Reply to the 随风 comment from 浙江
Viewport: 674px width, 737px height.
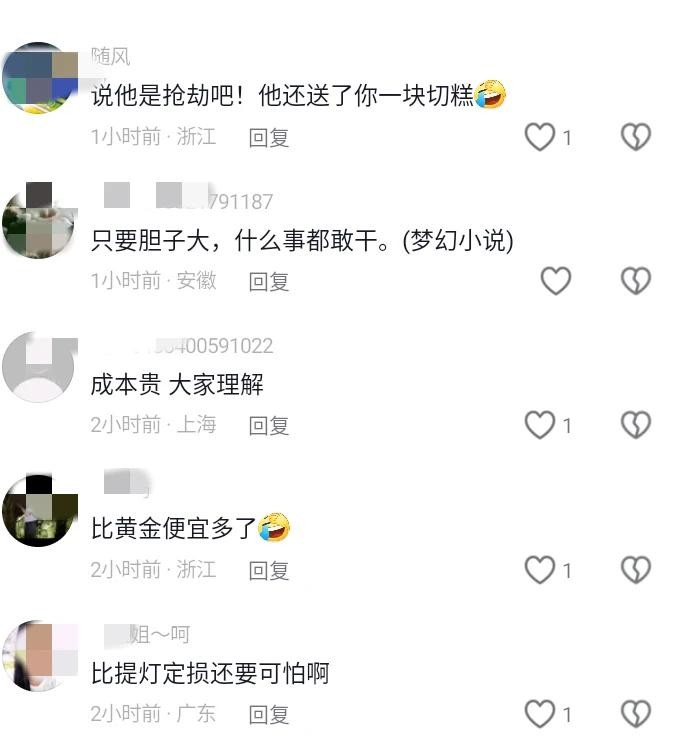coord(268,138)
